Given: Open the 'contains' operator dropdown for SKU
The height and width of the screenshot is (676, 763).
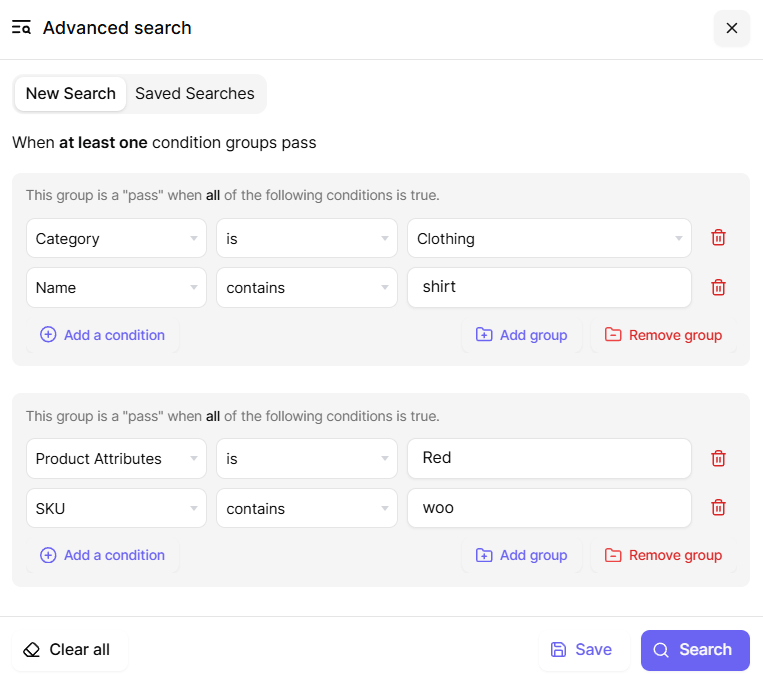Looking at the screenshot, I should point(307,508).
